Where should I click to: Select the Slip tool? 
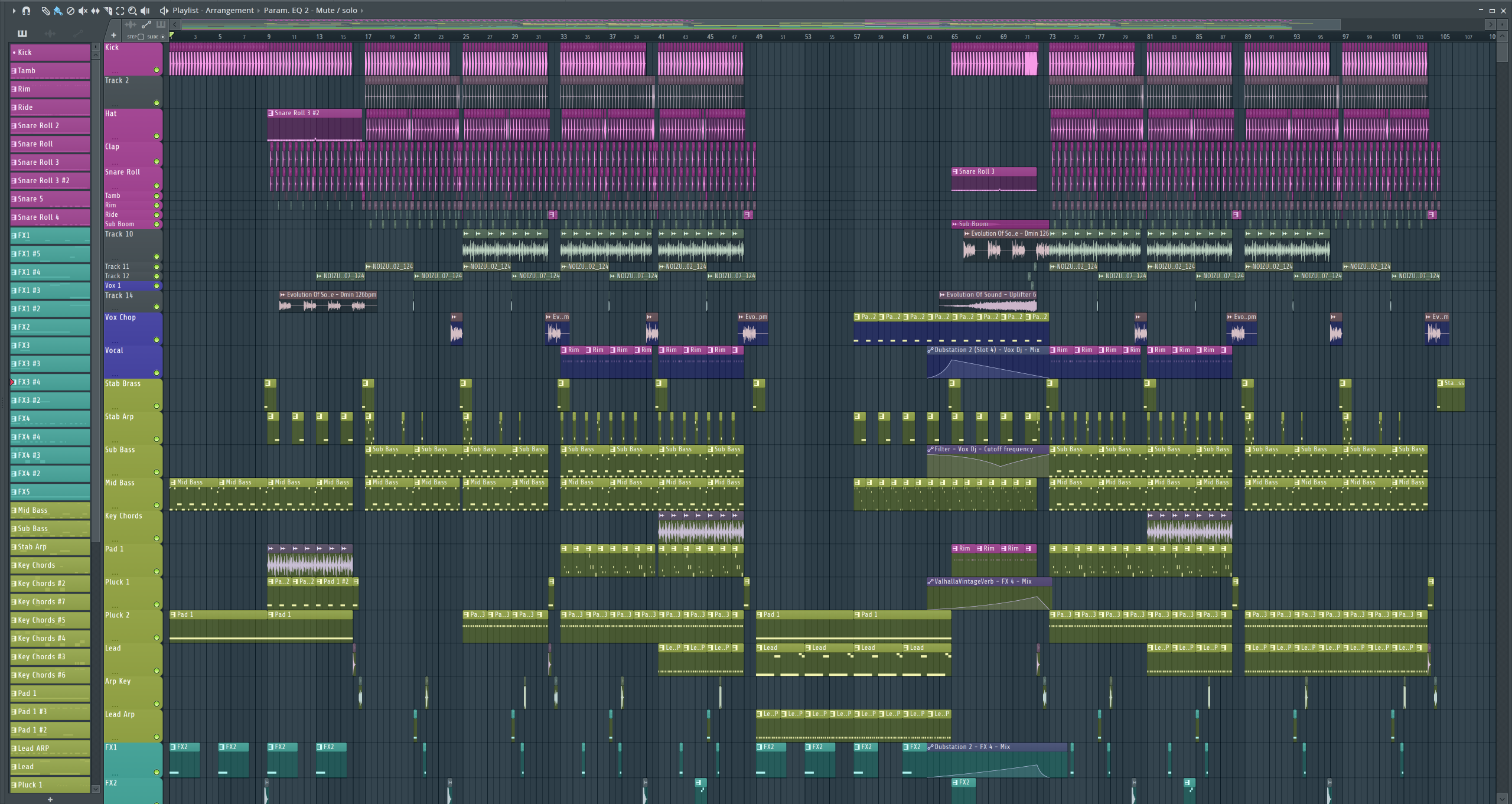[x=95, y=11]
